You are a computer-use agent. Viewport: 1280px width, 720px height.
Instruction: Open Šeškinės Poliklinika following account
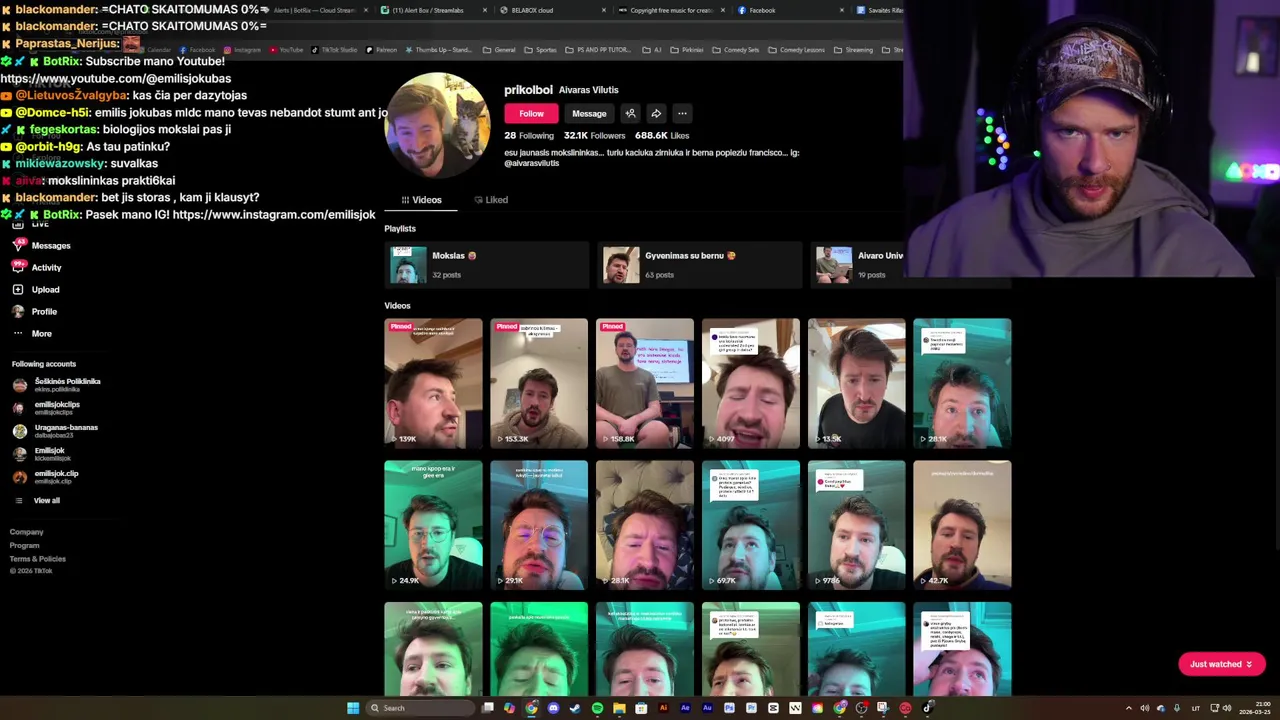(57, 385)
